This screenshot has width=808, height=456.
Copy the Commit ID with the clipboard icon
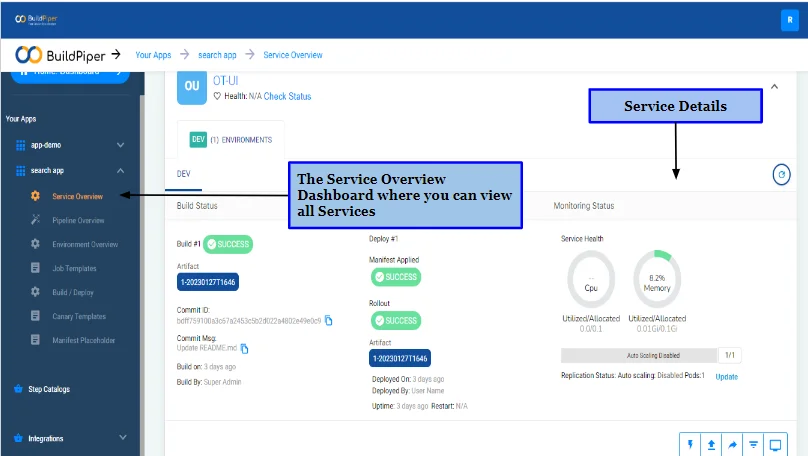(x=328, y=320)
